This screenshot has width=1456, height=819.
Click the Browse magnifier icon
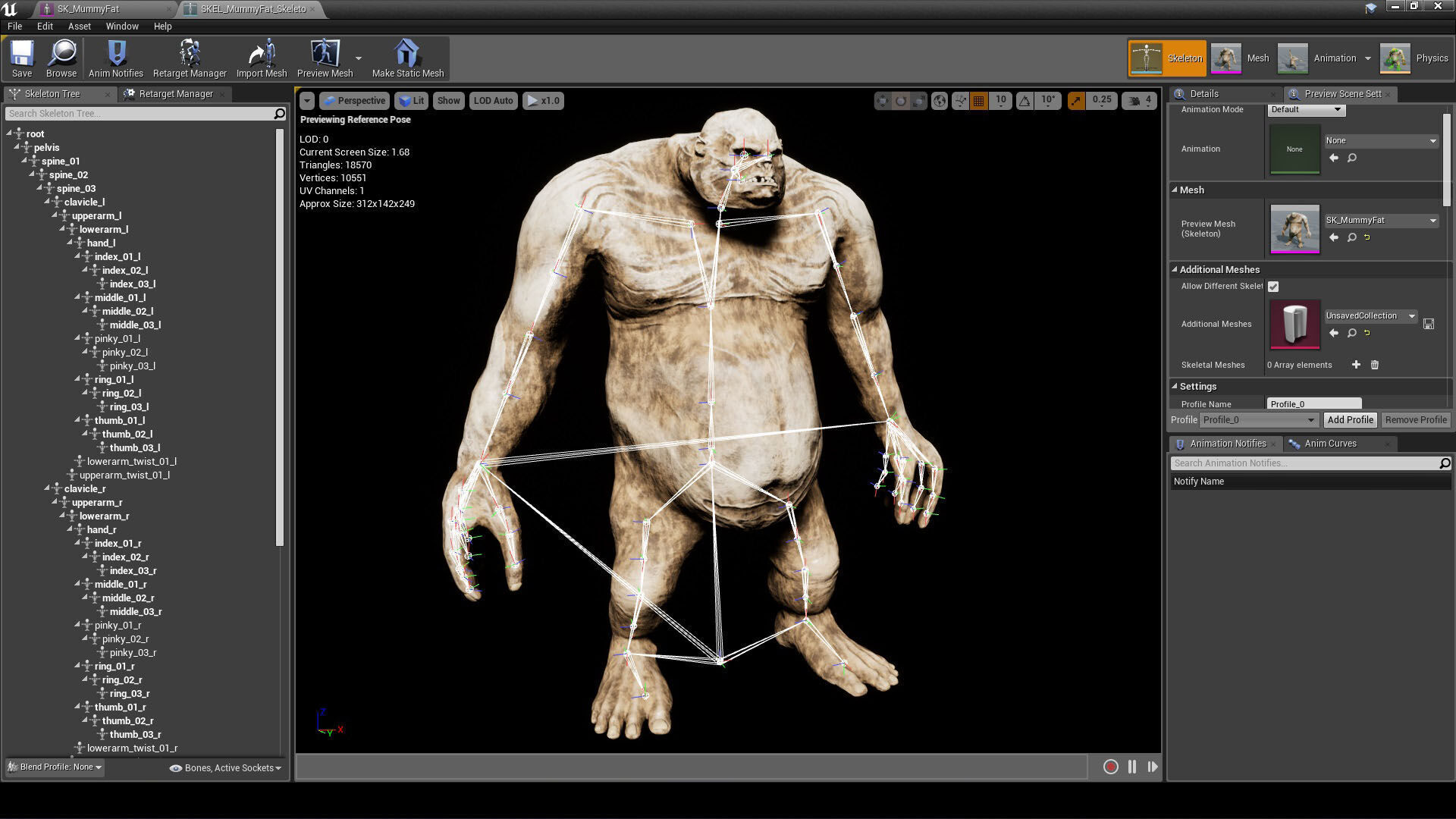coord(61,54)
